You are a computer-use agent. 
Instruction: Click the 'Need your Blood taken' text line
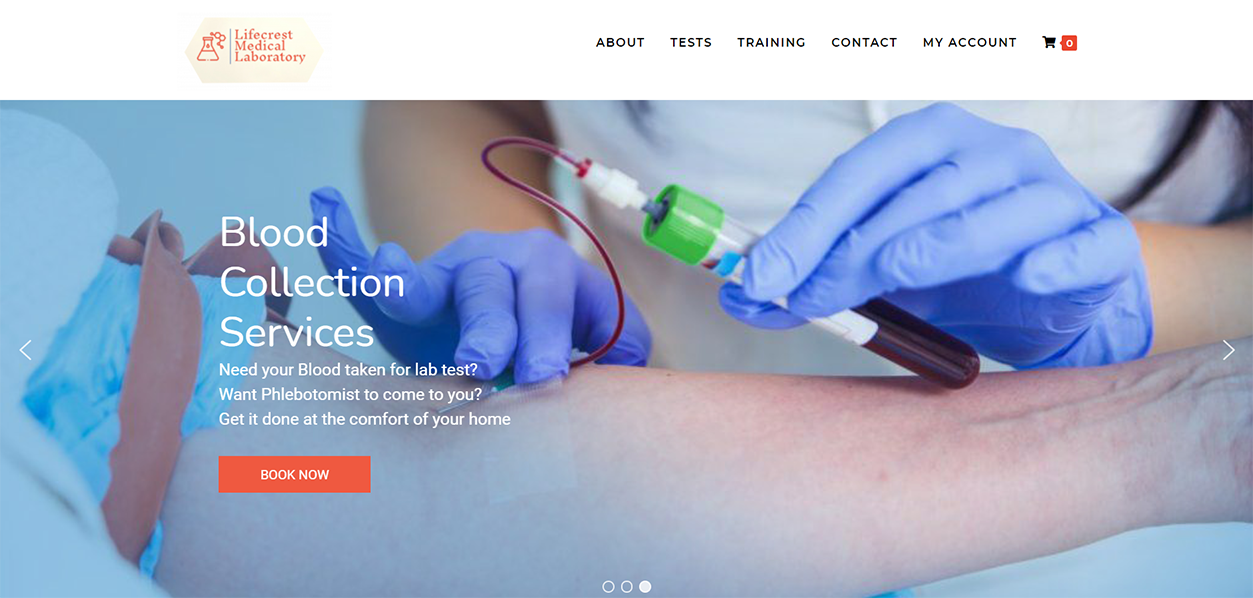(x=348, y=369)
